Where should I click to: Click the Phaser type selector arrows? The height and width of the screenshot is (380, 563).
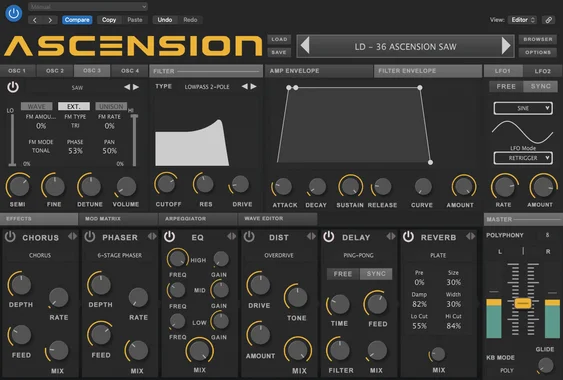point(152,236)
